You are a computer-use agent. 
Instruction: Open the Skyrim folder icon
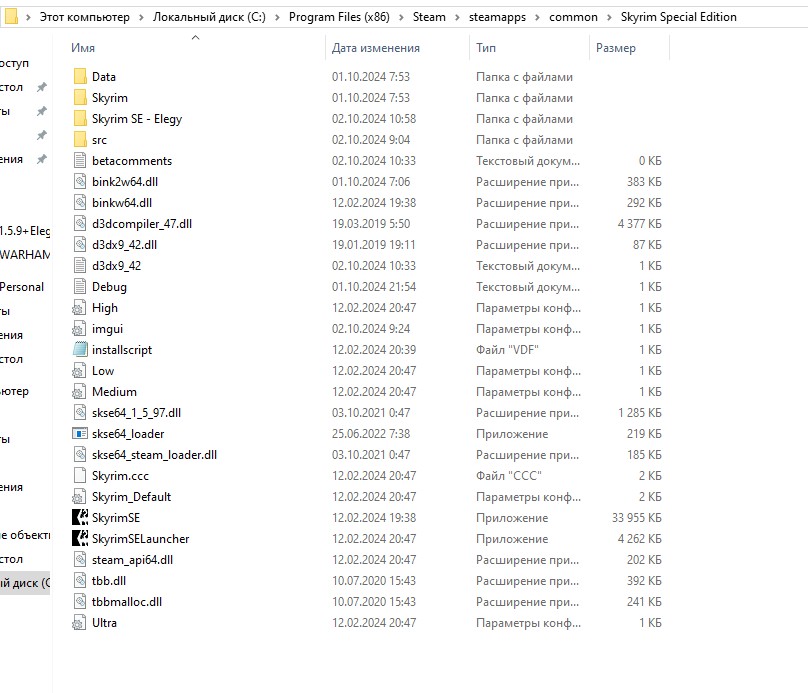click(80, 98)
